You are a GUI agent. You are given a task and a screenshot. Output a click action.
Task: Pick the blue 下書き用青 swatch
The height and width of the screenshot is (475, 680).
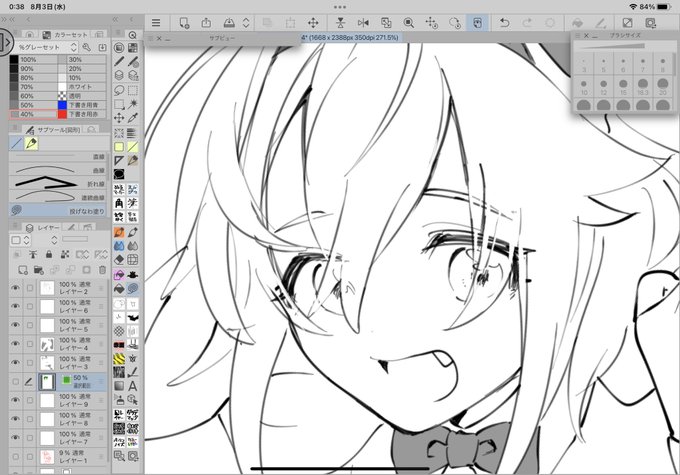62,105
